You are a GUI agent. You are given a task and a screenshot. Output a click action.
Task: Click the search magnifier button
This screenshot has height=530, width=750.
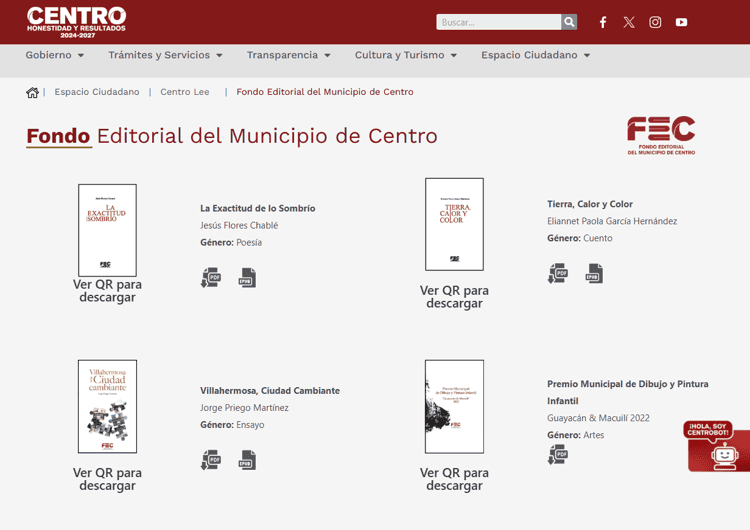[569, 22]
